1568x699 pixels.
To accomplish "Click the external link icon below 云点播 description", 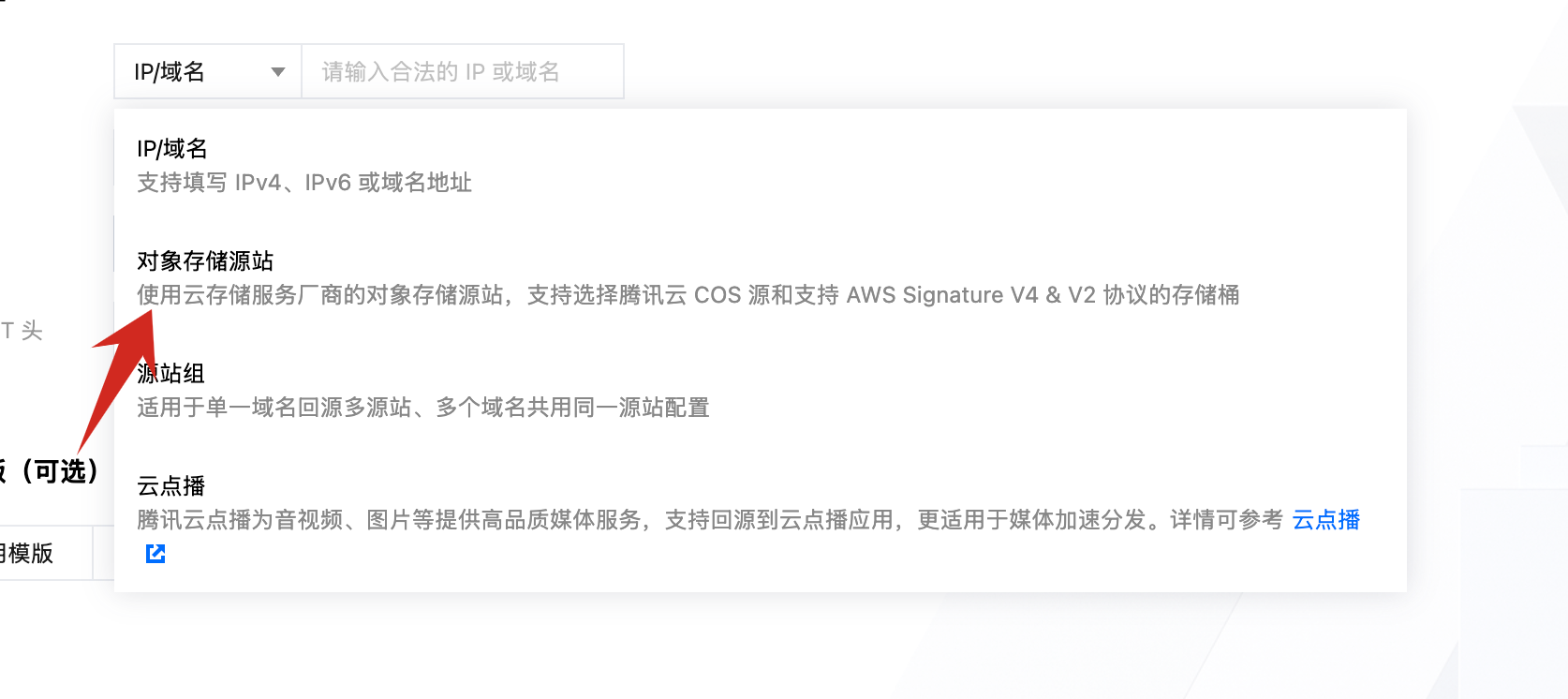I will 155,554.
